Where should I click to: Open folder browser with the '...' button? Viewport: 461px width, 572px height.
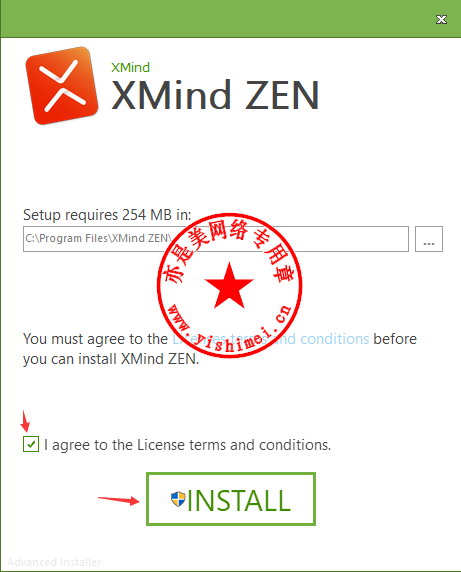coord(429,239)
